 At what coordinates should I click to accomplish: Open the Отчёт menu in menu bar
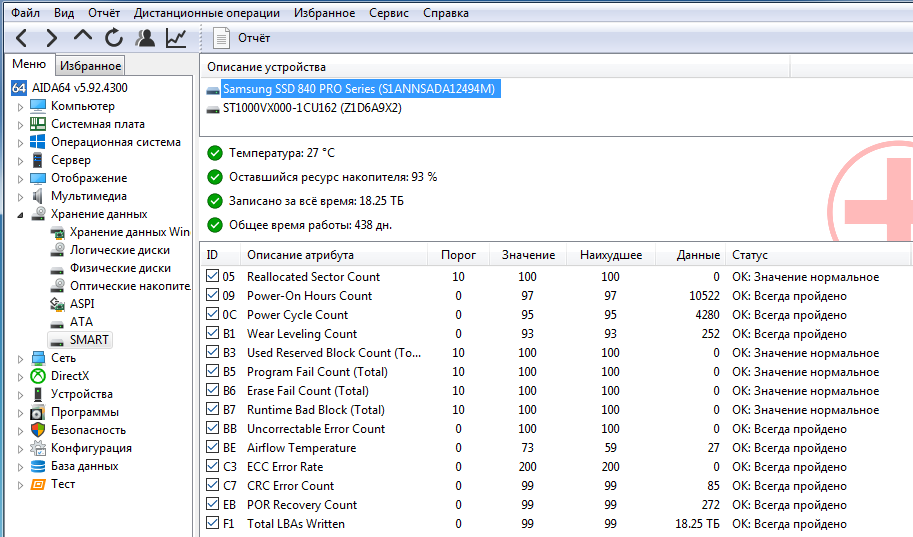tap(104, 13)
